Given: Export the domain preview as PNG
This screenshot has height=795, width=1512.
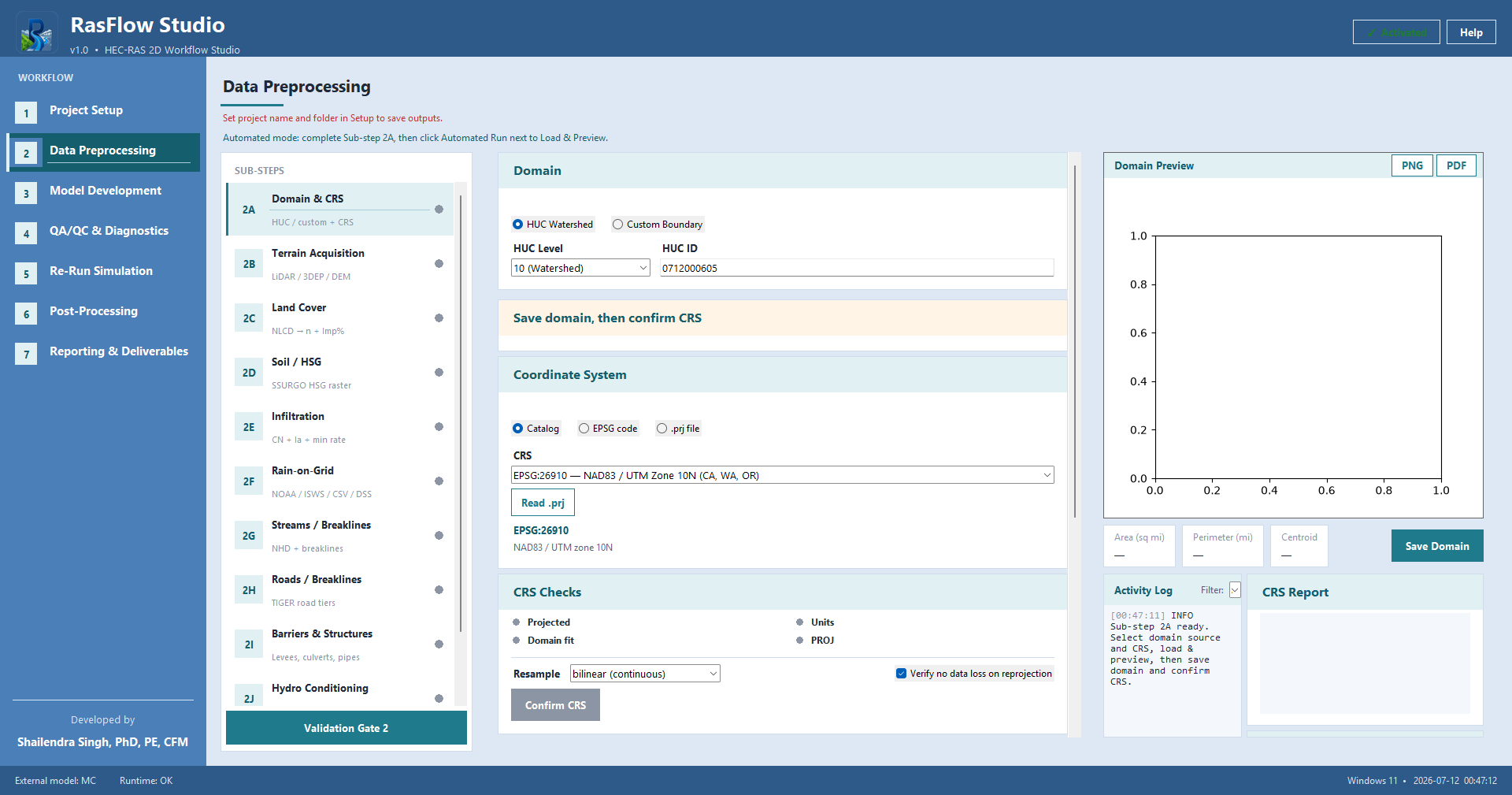Looking at the screenshot, I should [x=1413, y=165].
